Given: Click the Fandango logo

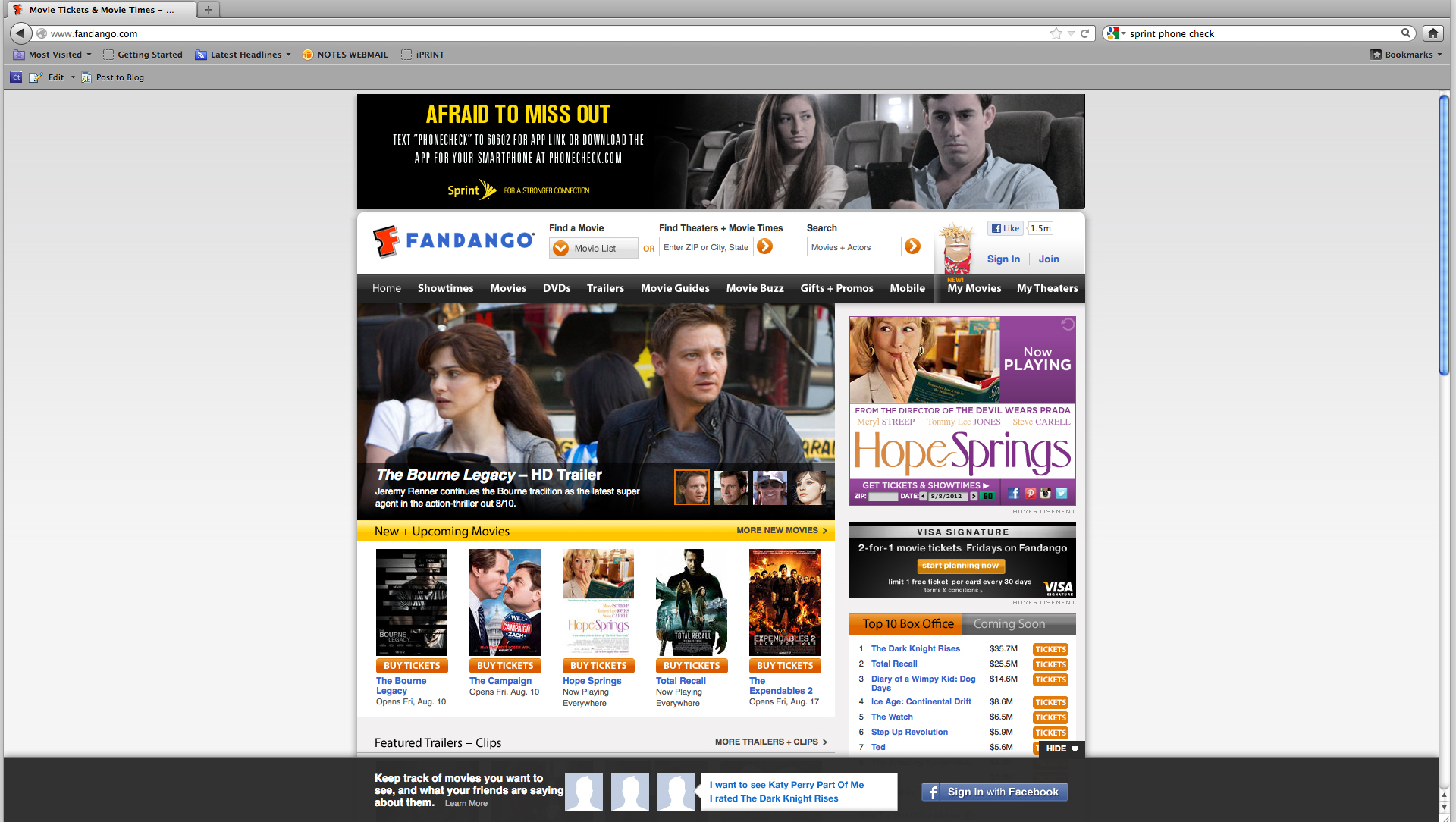Looking at the screenshot, I should coord(453,241).
